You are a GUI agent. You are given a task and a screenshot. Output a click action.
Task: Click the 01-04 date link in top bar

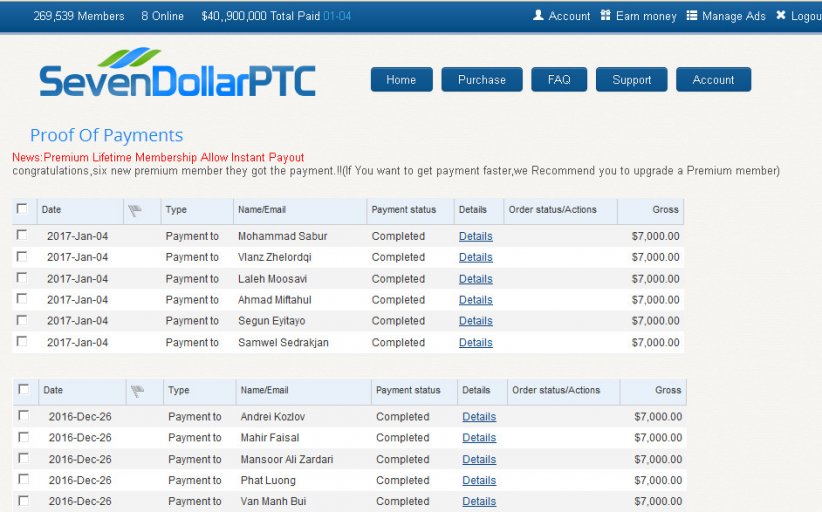[337, 16]
